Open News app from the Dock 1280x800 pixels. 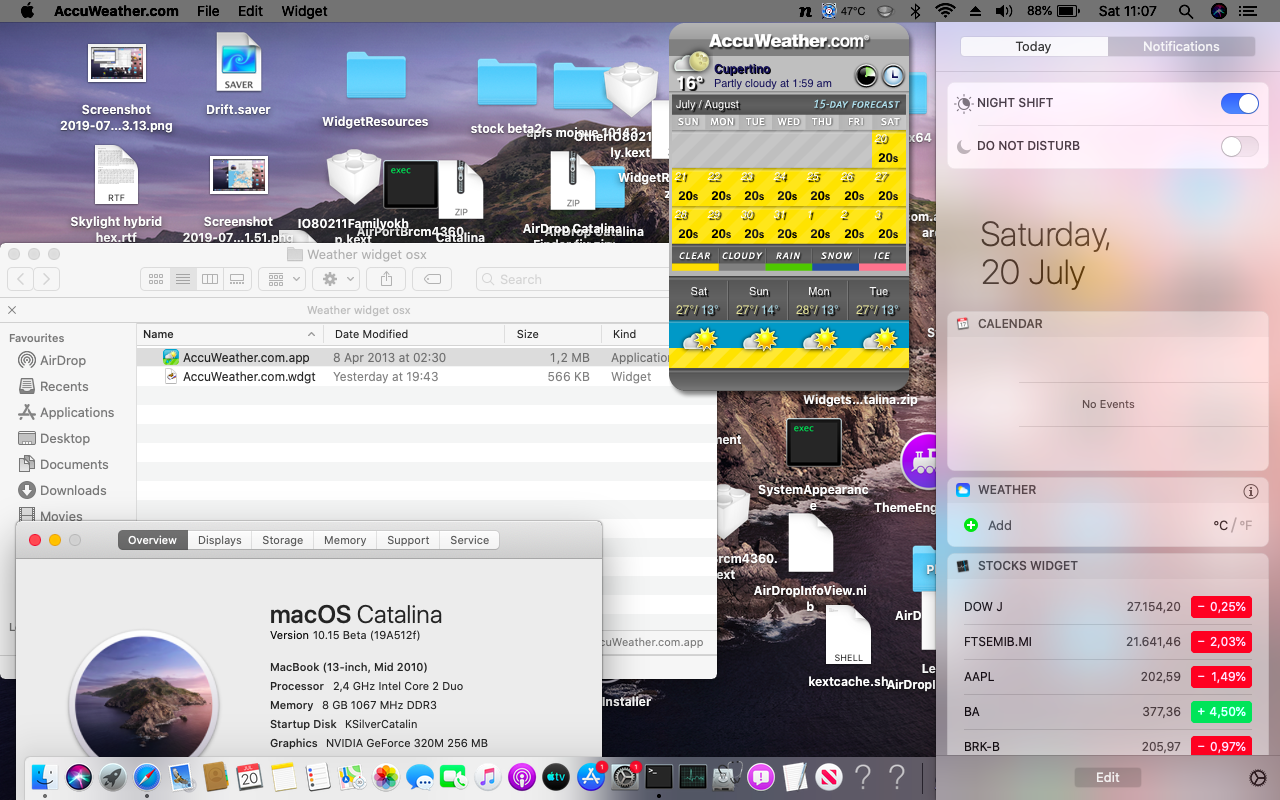[828, 776]
